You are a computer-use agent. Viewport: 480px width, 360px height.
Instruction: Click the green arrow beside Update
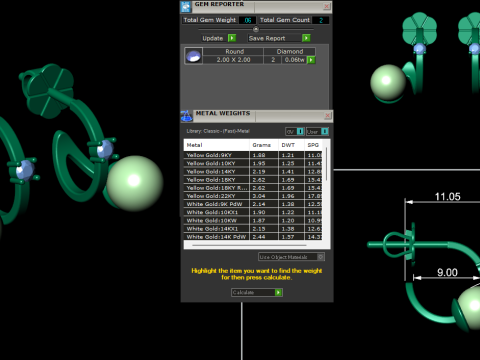(232, 38)
